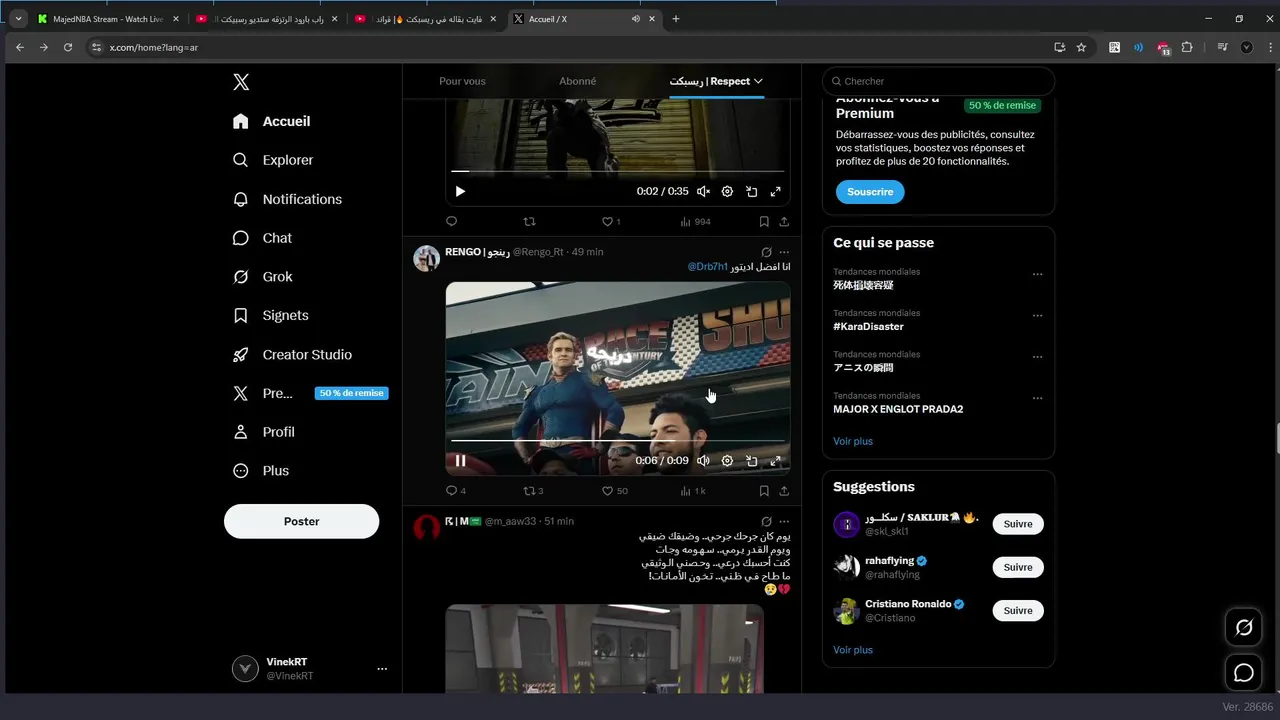This screenshot has width=1280, height=720.
Task: View RENGO post stats showing 1 k
Action: pyautogui.click(x=693, y=491)
